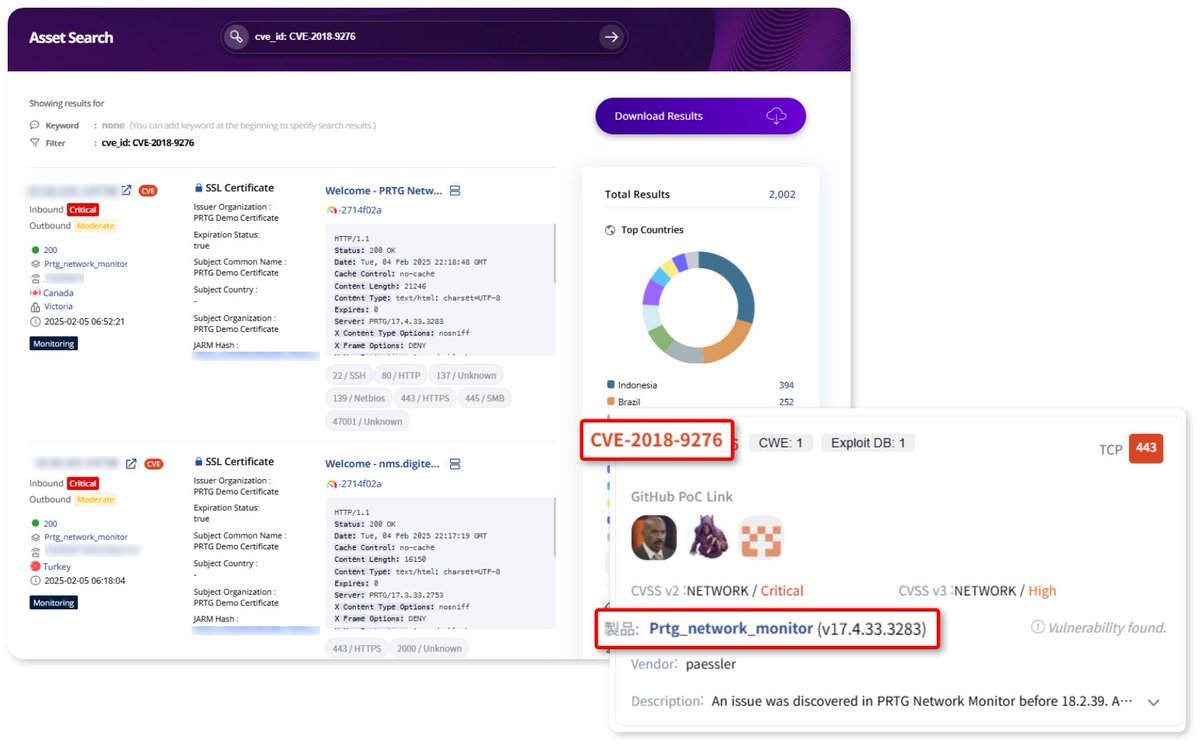
Task: Open the Welcome - nms.digite... result title
Action: 383,464
